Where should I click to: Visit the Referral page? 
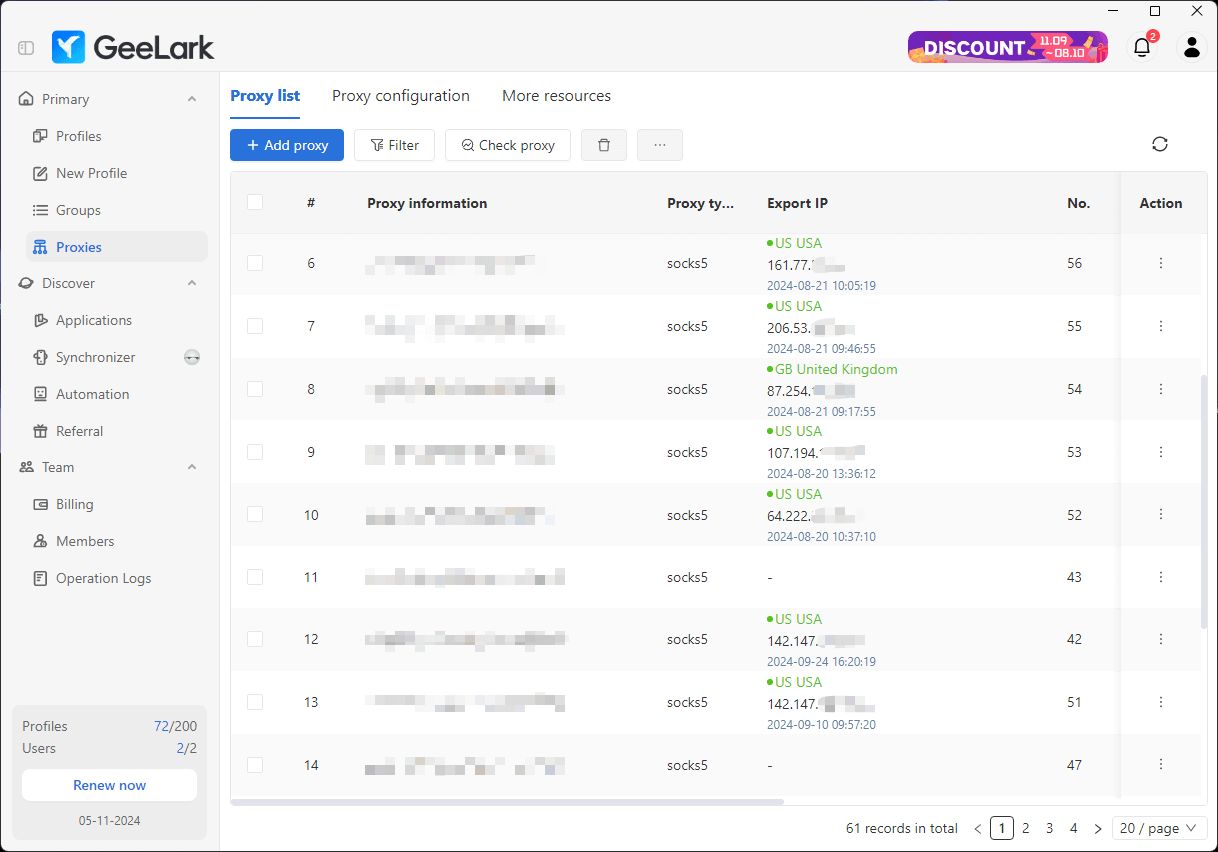coord(81,431)
